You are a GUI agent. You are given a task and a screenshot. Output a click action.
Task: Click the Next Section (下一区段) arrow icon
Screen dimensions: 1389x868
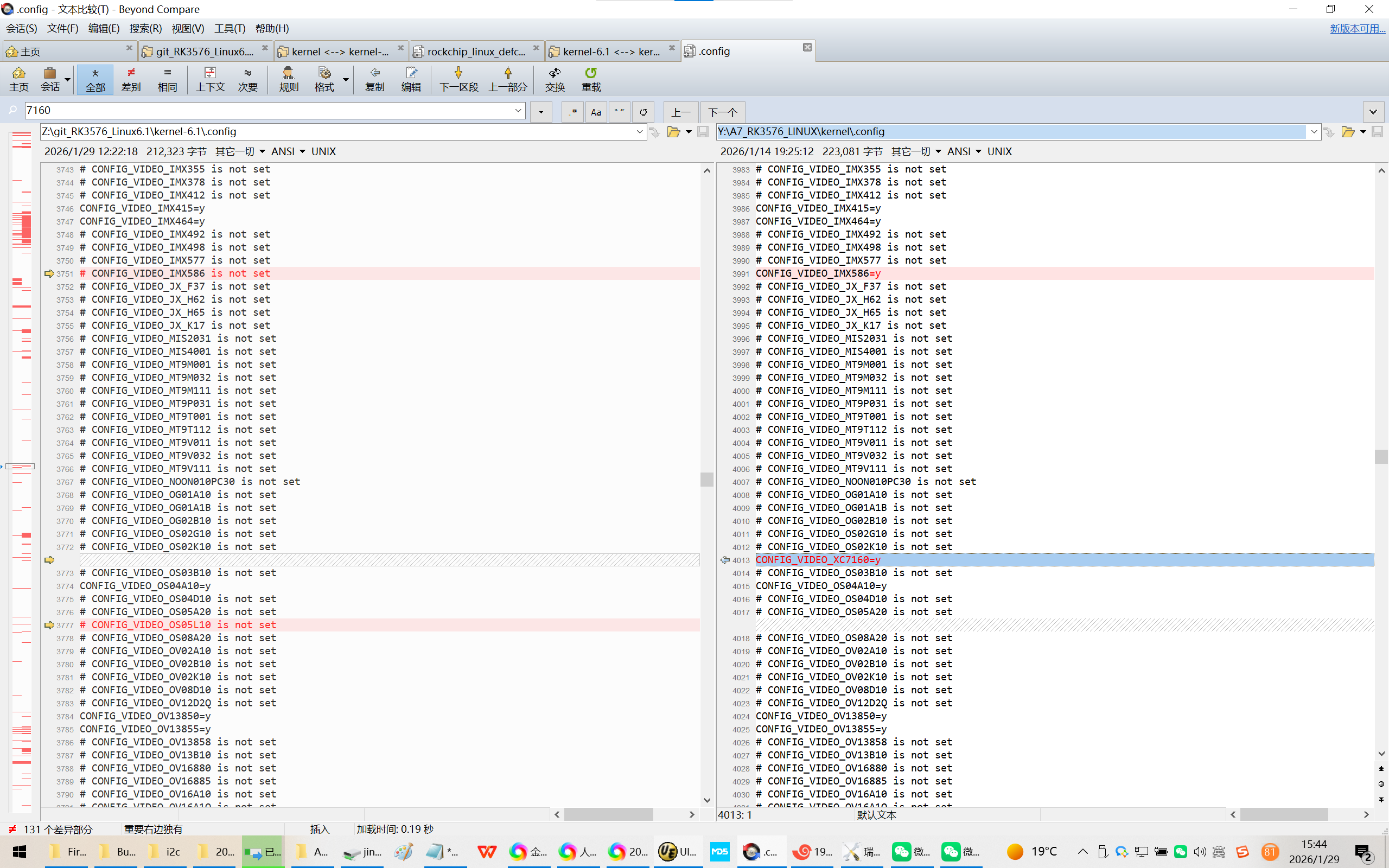point(458,73)
